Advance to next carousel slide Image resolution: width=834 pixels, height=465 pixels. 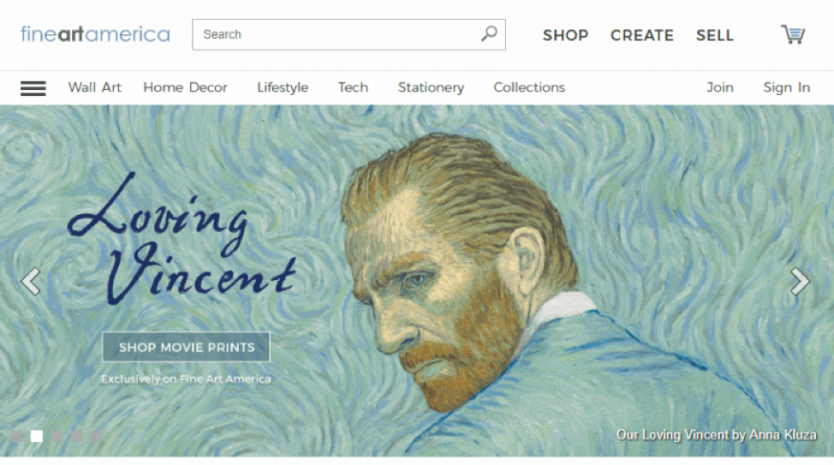pyautogui.click(x=800, y=282)
